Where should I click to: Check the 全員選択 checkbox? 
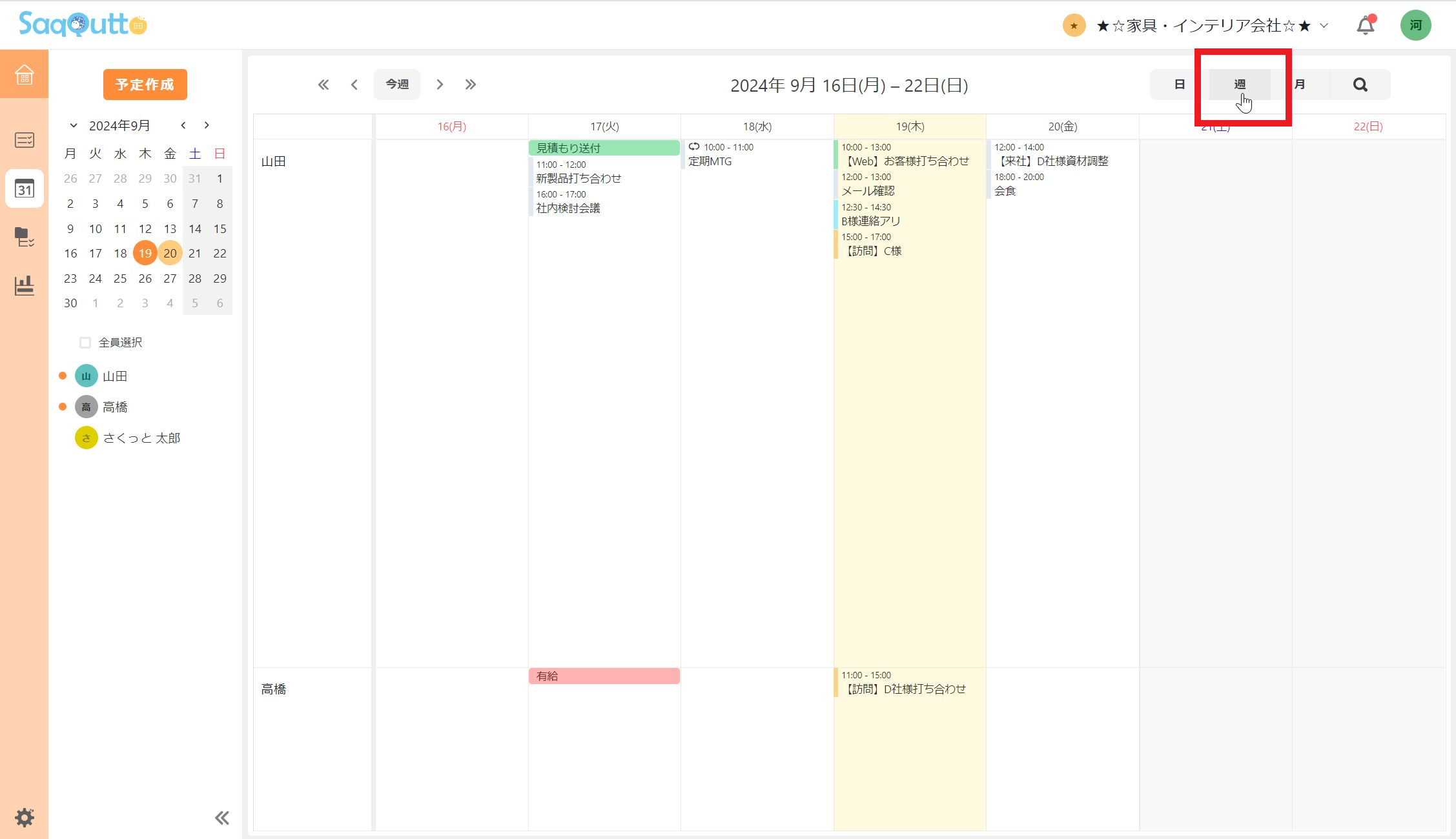click(85, 343)
